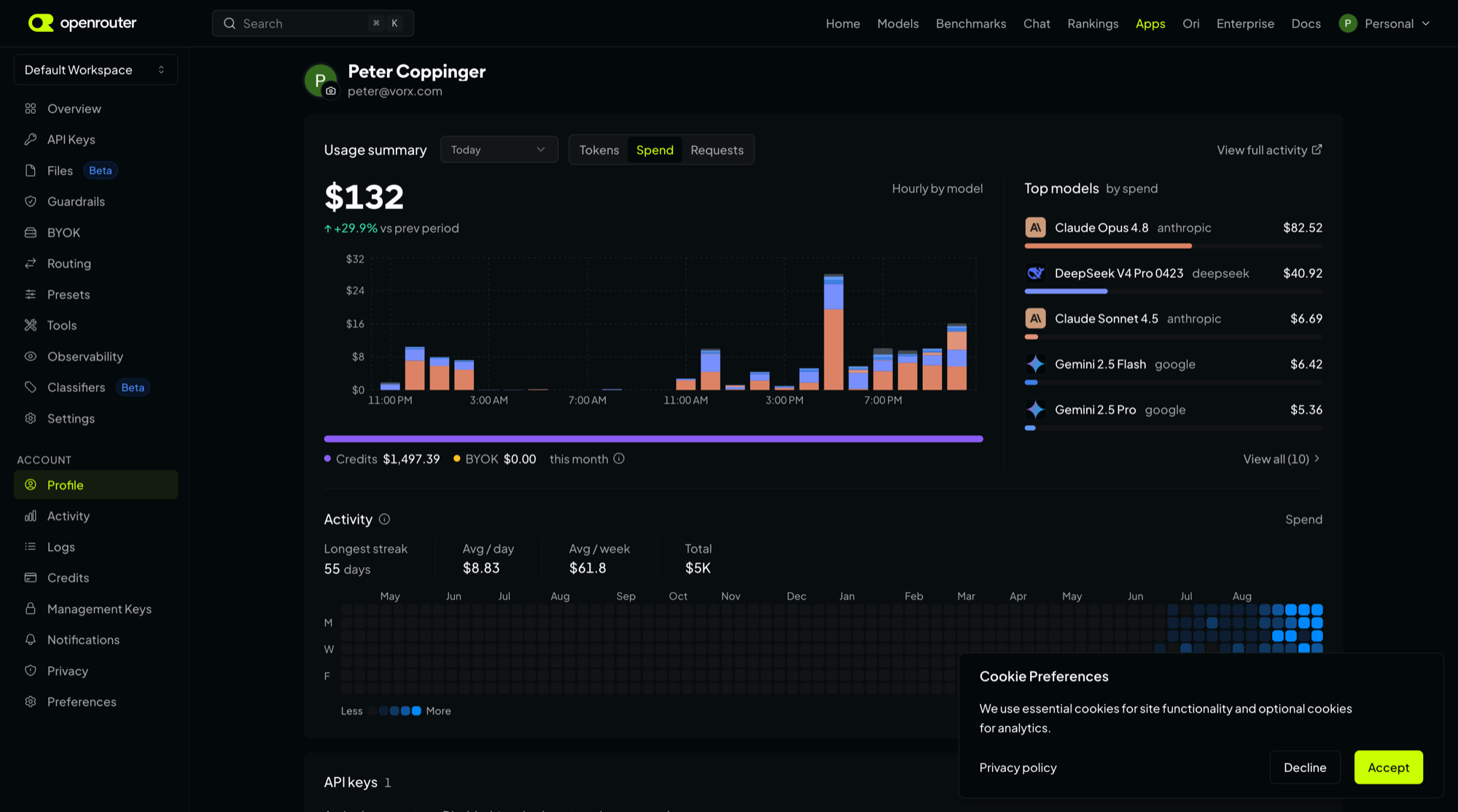This screenshot has height=812, width=1458.
Task: Click the Management Keys lock icon
Action: 31,609
